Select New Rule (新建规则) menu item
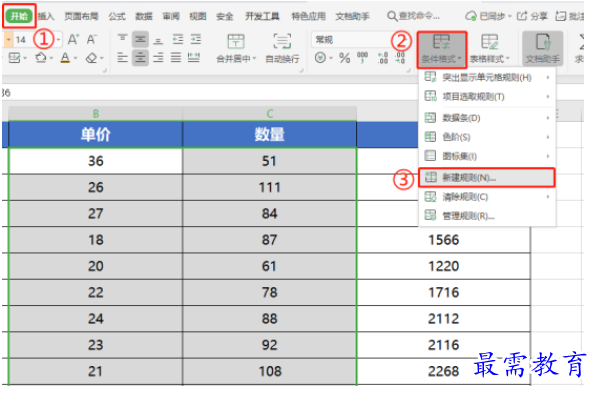 (487, 178)
